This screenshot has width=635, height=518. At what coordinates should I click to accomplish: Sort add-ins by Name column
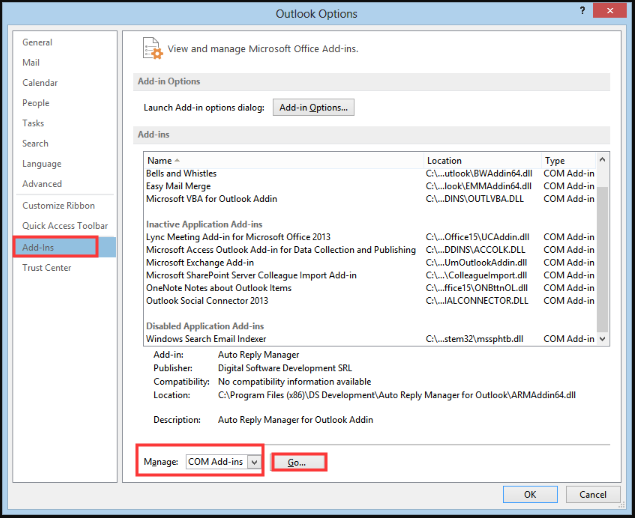pos(283,161)
